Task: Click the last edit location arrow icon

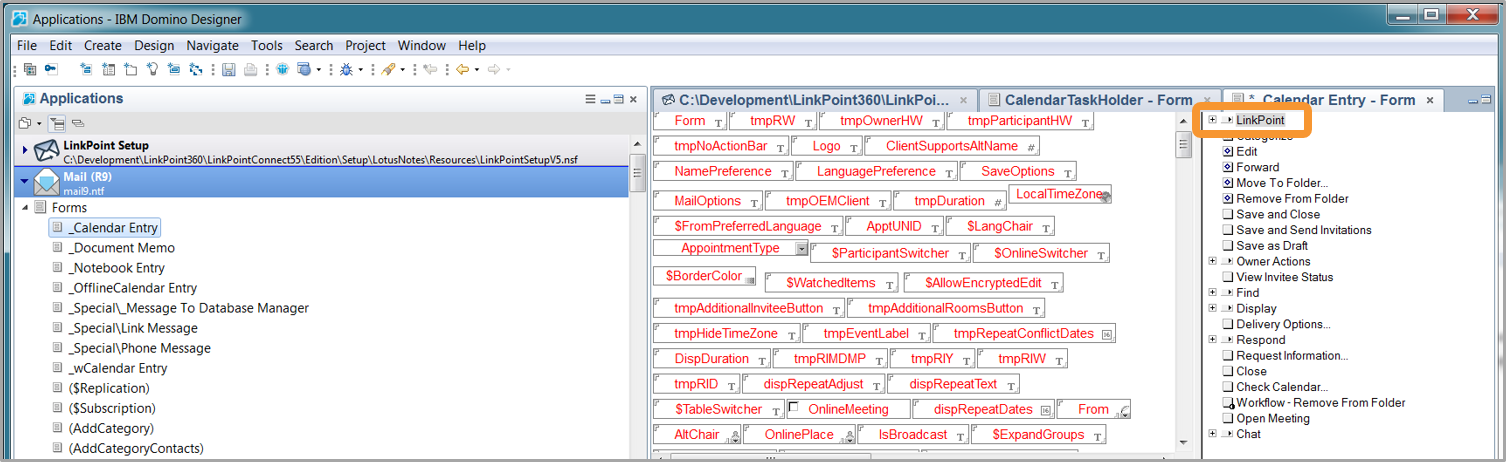Action: [430, 69]
